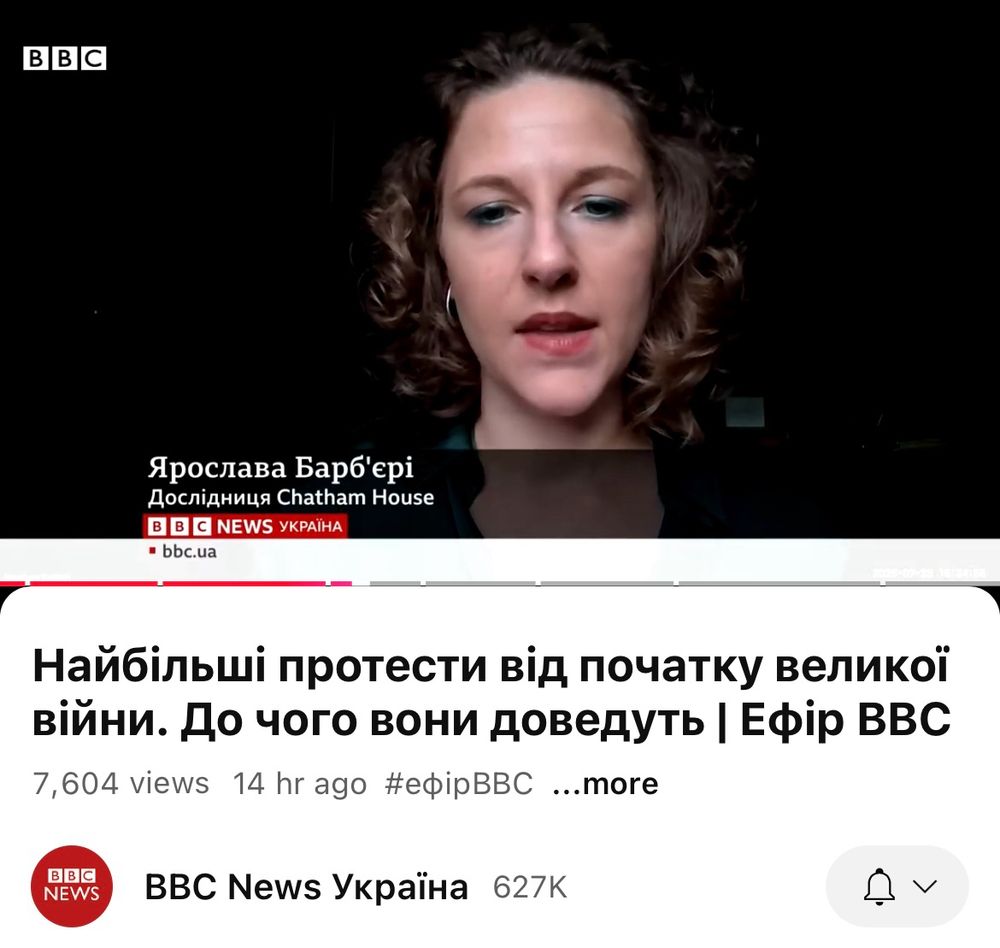Seek to the pink current chapter segment
The width and height of the screenshot is (1000, 948).
(341, 583)
